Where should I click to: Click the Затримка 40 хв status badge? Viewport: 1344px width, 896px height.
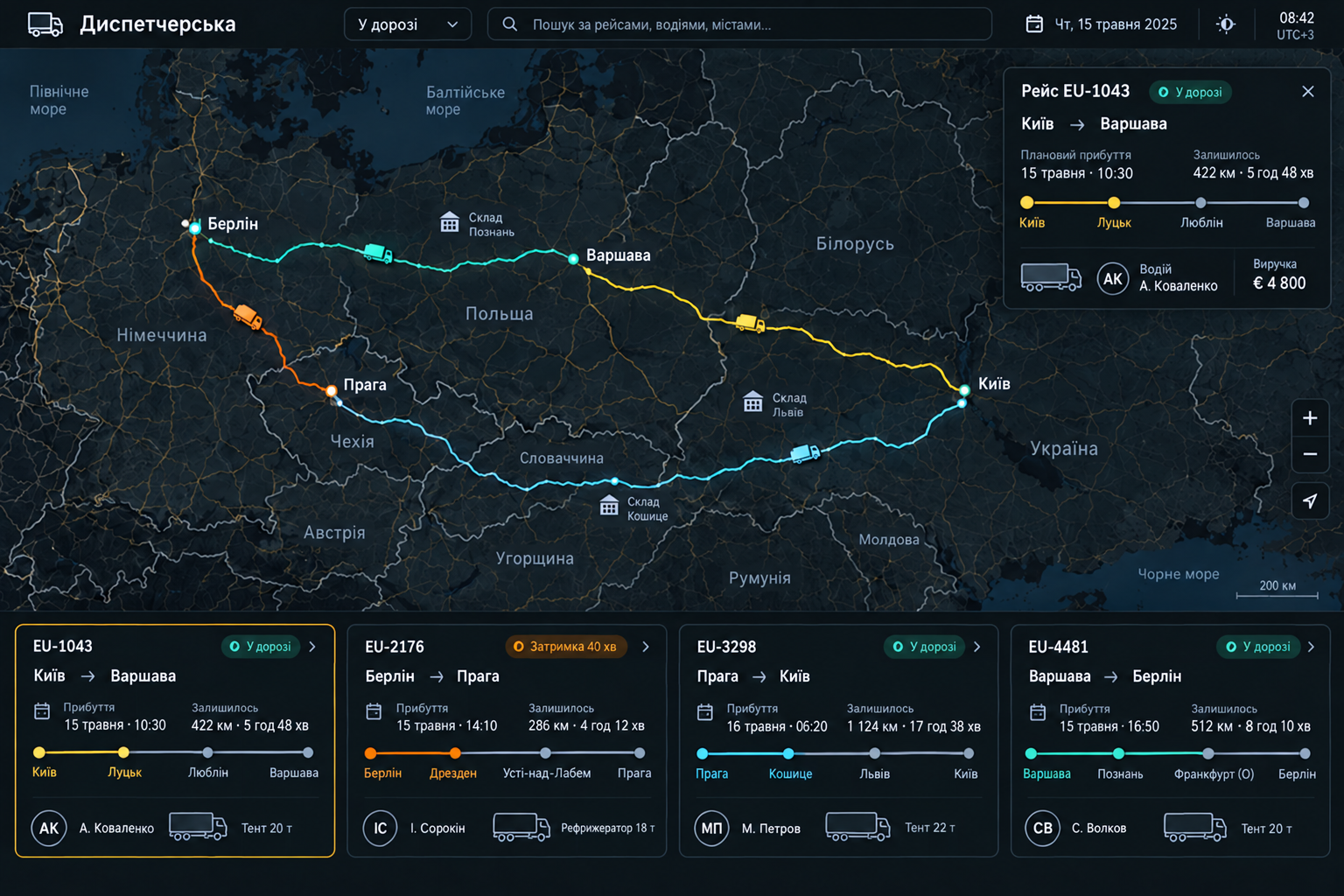tap(566, 647)
